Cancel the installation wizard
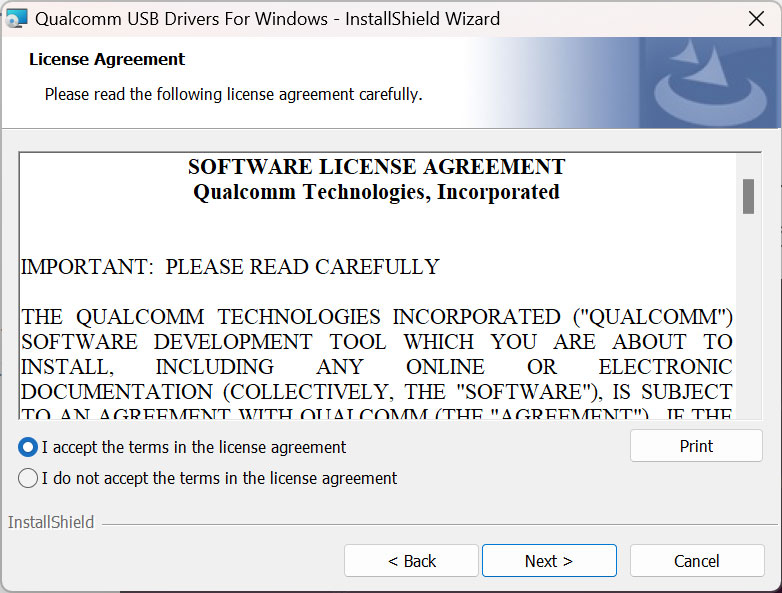Screen dimensions: 782x593 [x=697, y=561]
